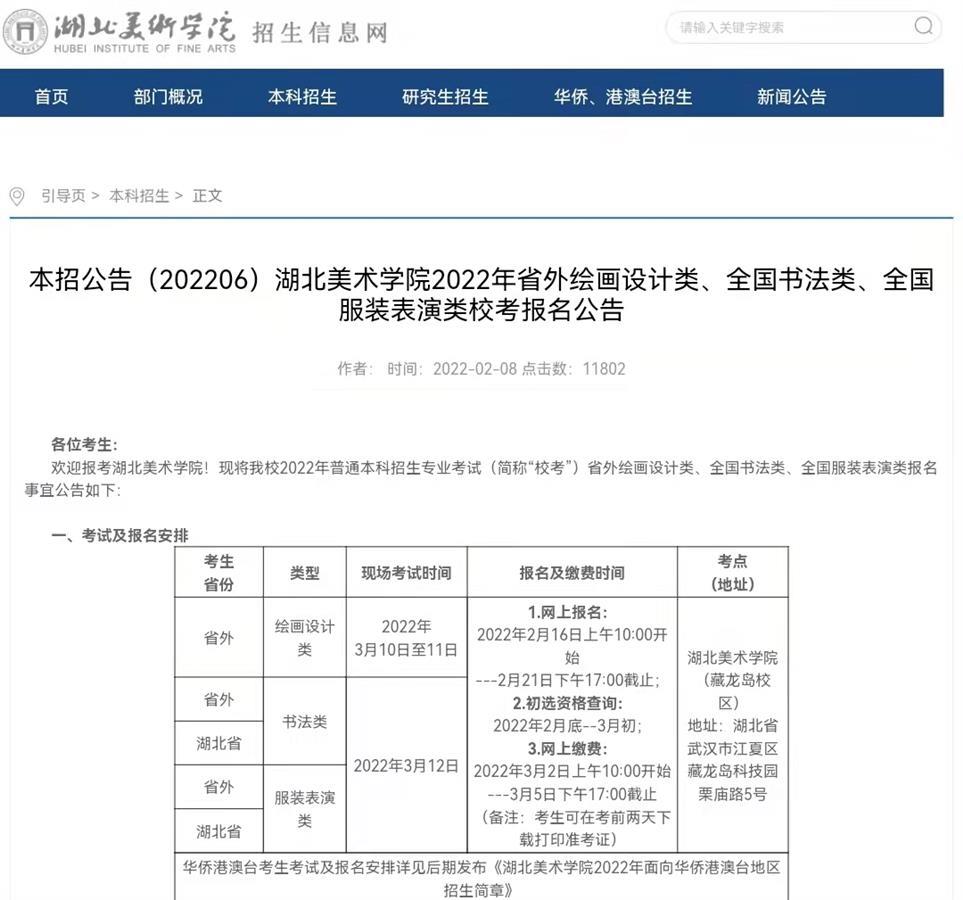Click the 绘画设计类 table cell
Image resolution: width=963 pixels, height=900 pixels.
(305, 638)
